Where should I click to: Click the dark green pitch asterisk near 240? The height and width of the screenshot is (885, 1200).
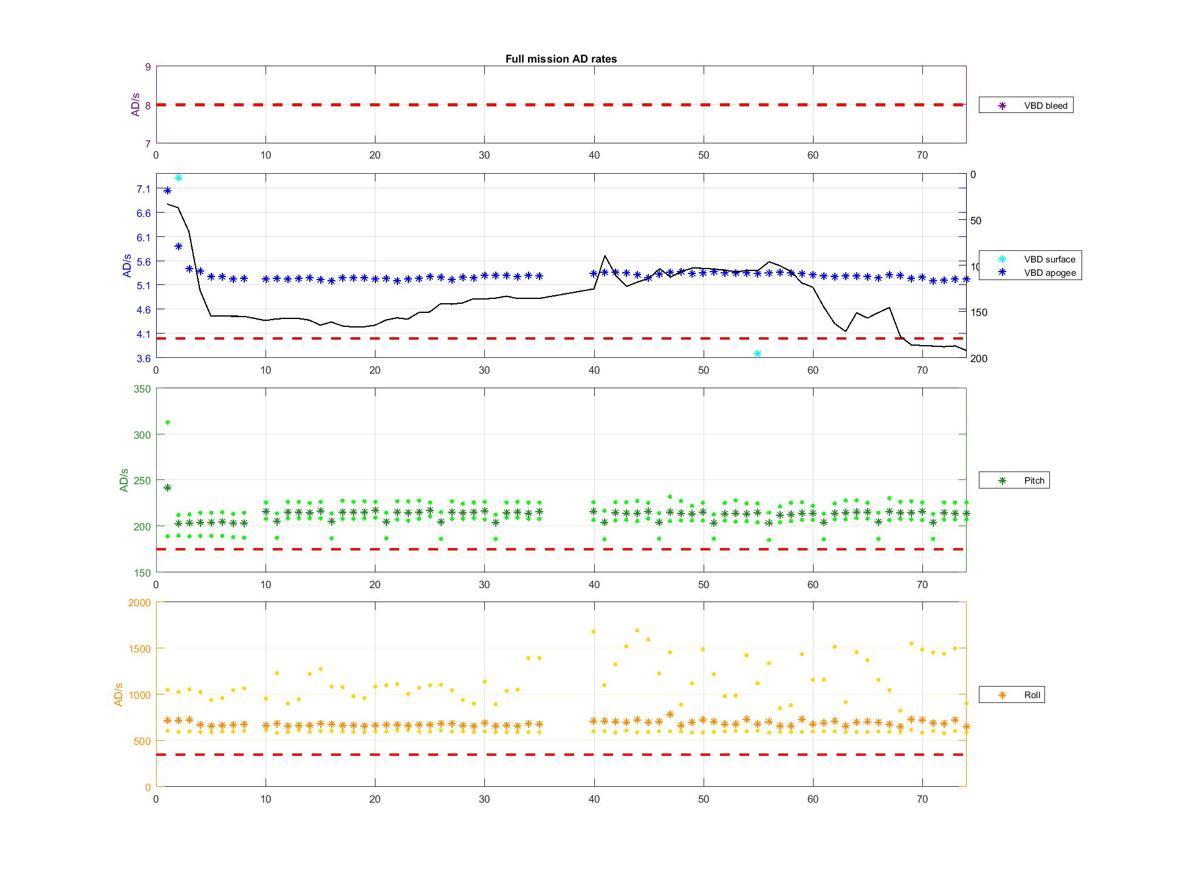pos(167,488)
